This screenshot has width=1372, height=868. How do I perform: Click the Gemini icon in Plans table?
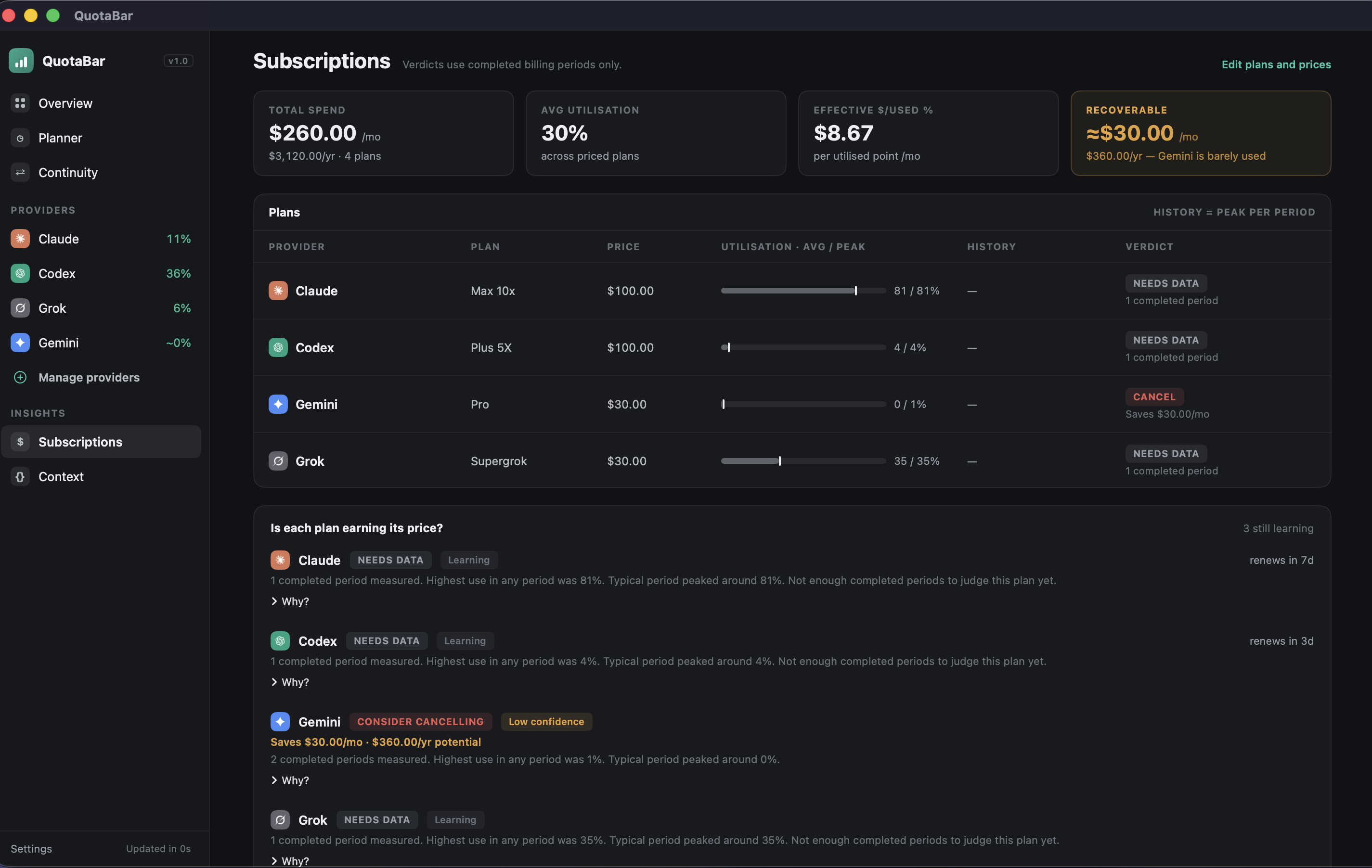tap(278, 404)
